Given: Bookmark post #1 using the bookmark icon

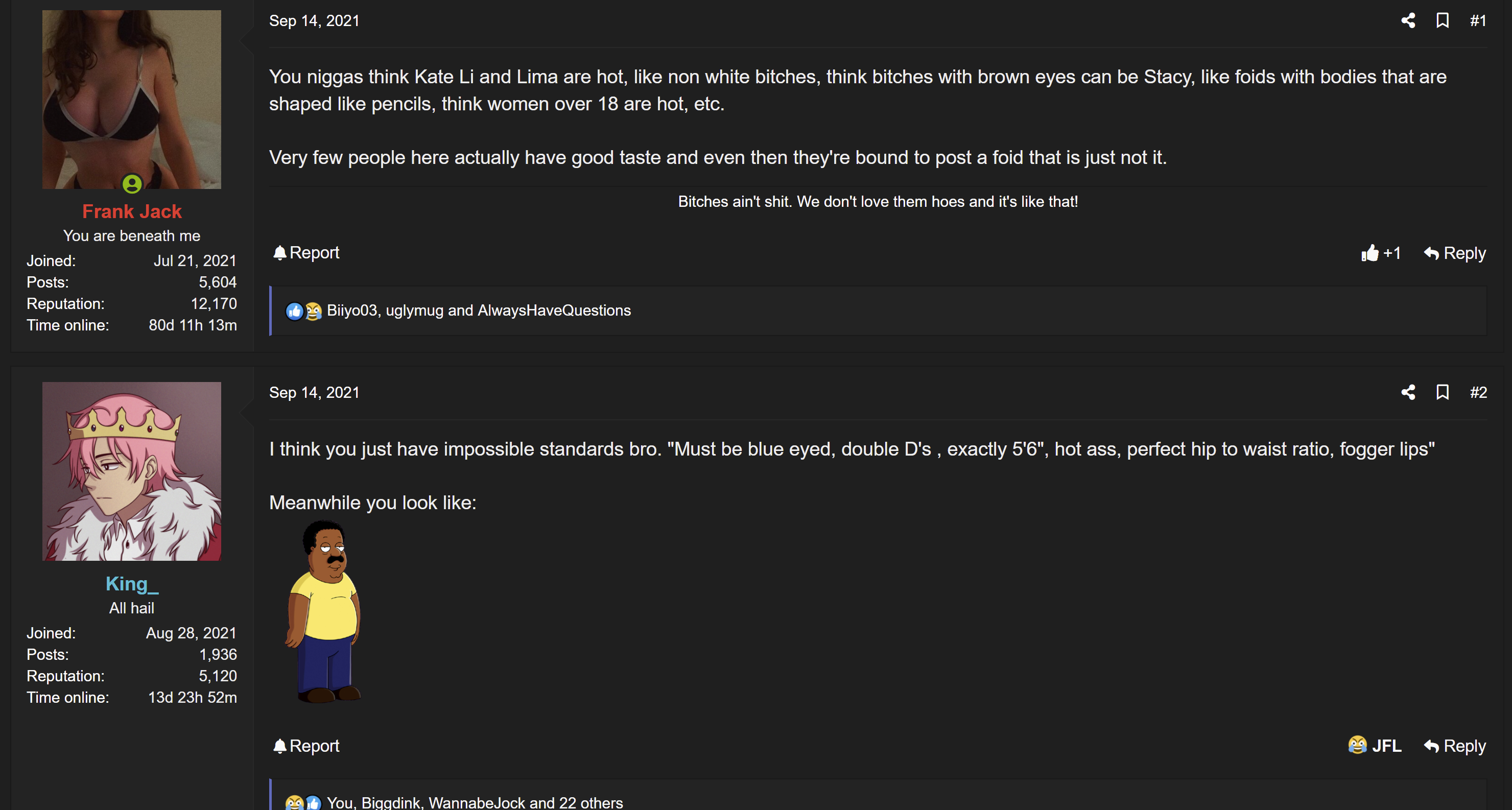Looking at the screenshot, I should point(1442,20).
